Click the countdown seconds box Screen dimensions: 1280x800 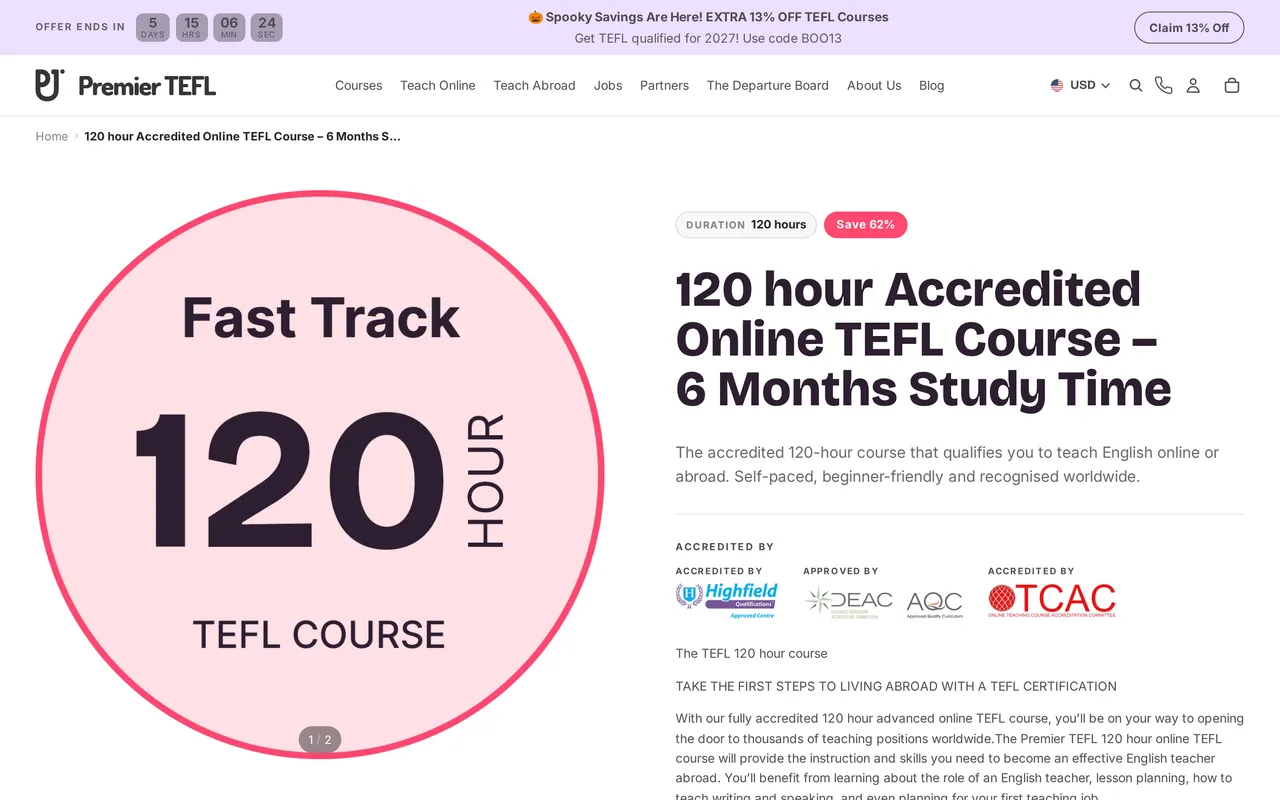click(x=266, y=28)
